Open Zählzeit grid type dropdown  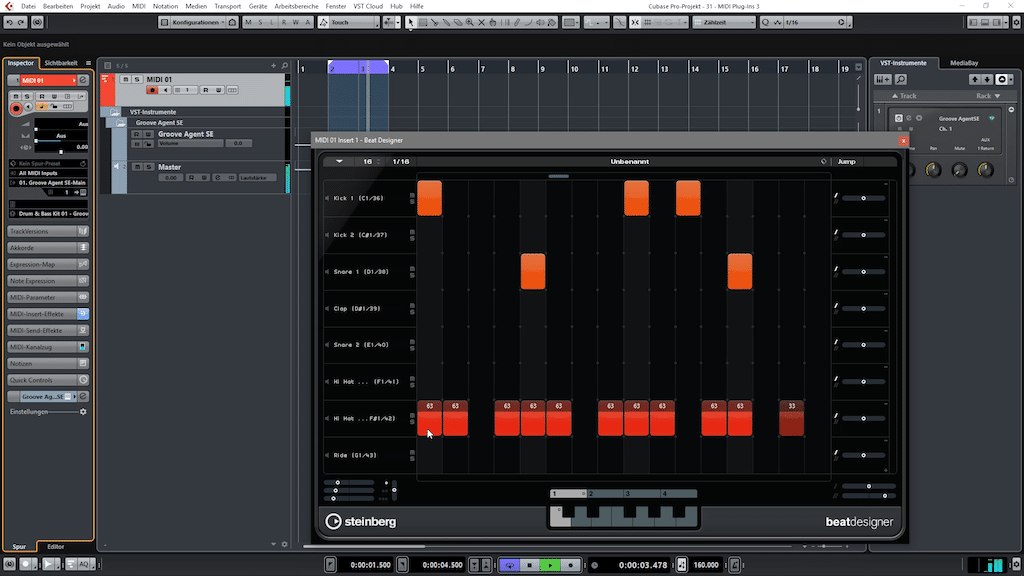click(x=724, y=22)
